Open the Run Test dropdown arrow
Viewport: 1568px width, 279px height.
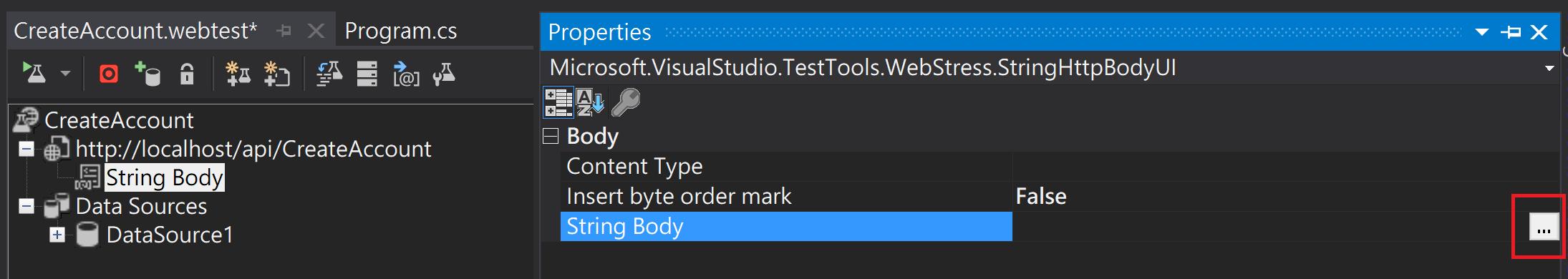(x=65, y=74)
